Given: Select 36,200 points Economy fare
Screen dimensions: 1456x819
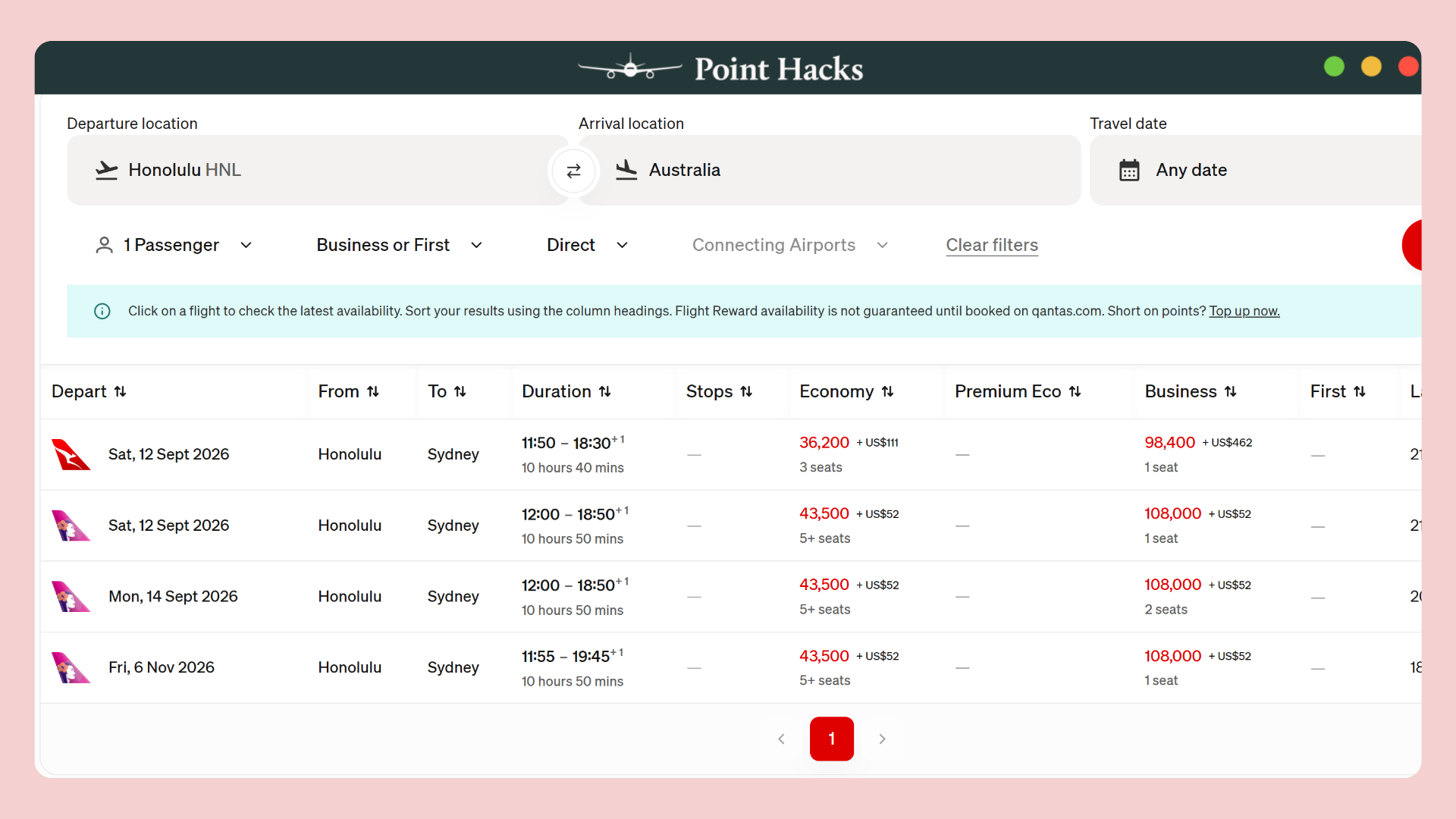Looking at the screenshot, I should click(x=824, y=443).
